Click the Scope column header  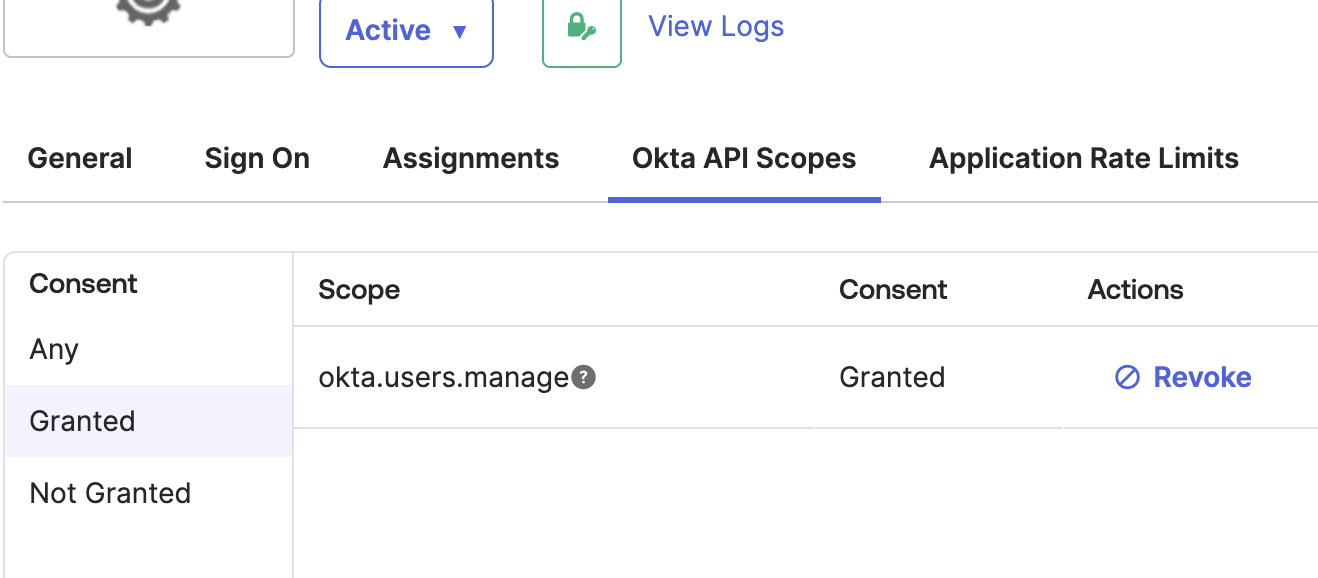[x=359, y=290]
